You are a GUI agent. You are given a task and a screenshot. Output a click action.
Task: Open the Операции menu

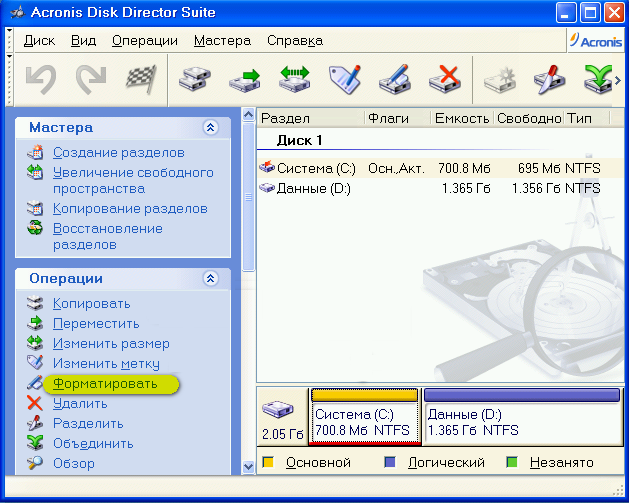[145, 41]
